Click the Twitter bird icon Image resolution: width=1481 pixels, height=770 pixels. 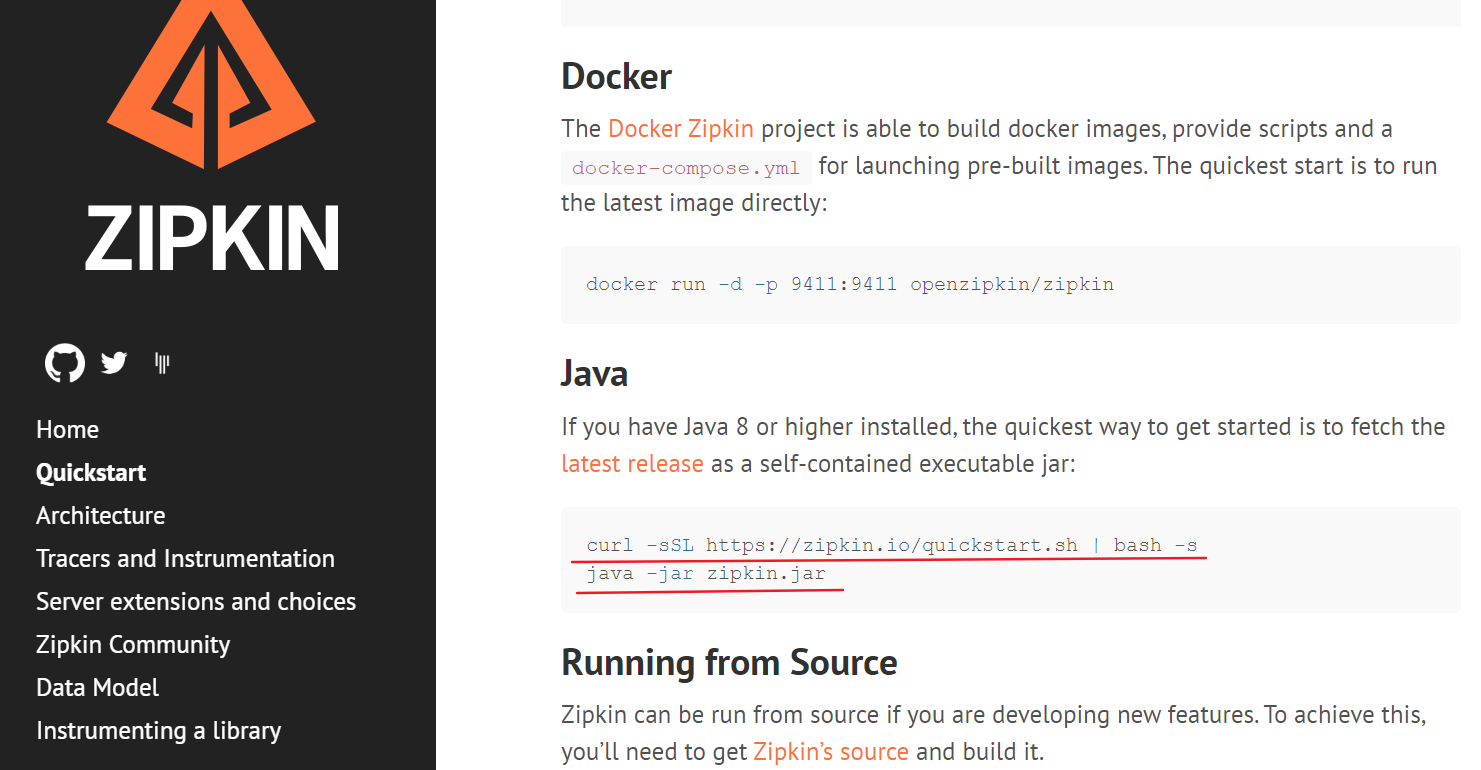click(x=114, y=363)
